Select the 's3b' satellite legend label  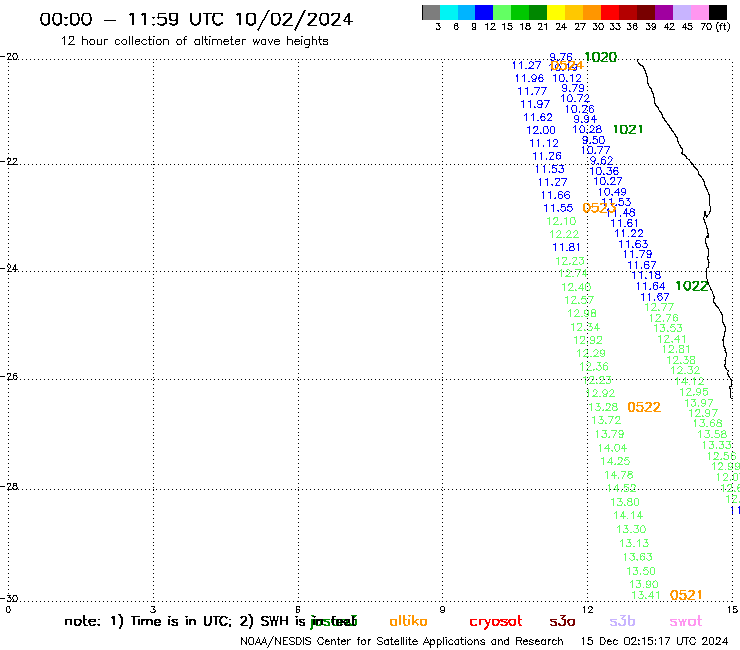(x=622, y=621)
